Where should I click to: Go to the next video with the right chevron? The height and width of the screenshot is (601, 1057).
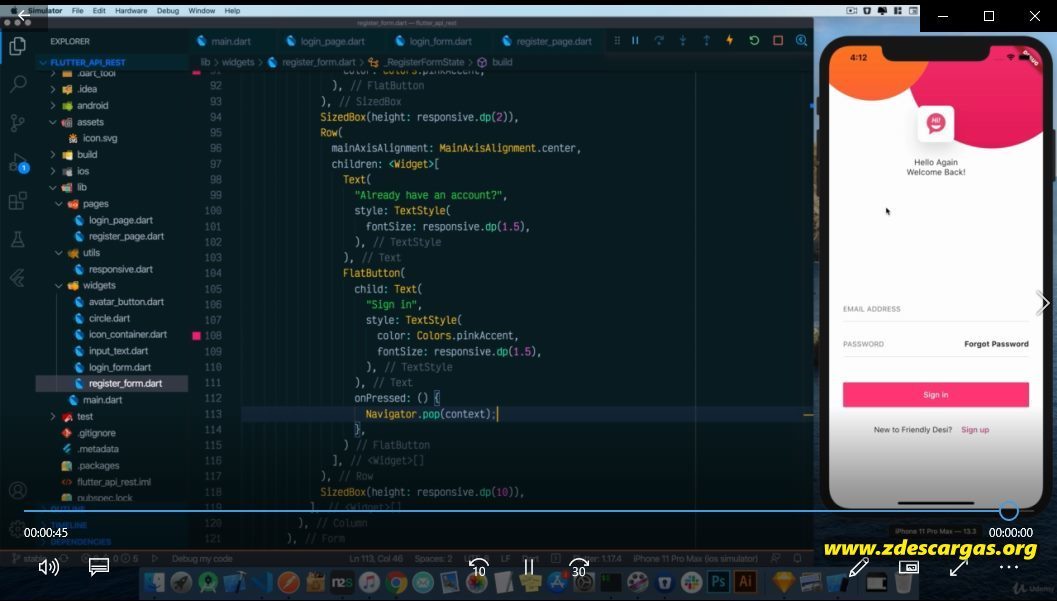point(1042,303)
